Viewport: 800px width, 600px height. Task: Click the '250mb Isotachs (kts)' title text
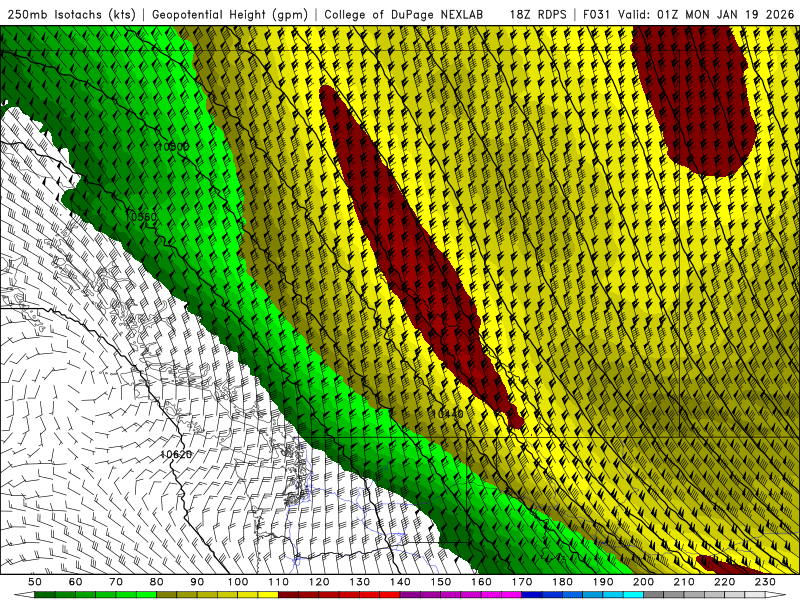pyautogui.click(x=71, y=14)
